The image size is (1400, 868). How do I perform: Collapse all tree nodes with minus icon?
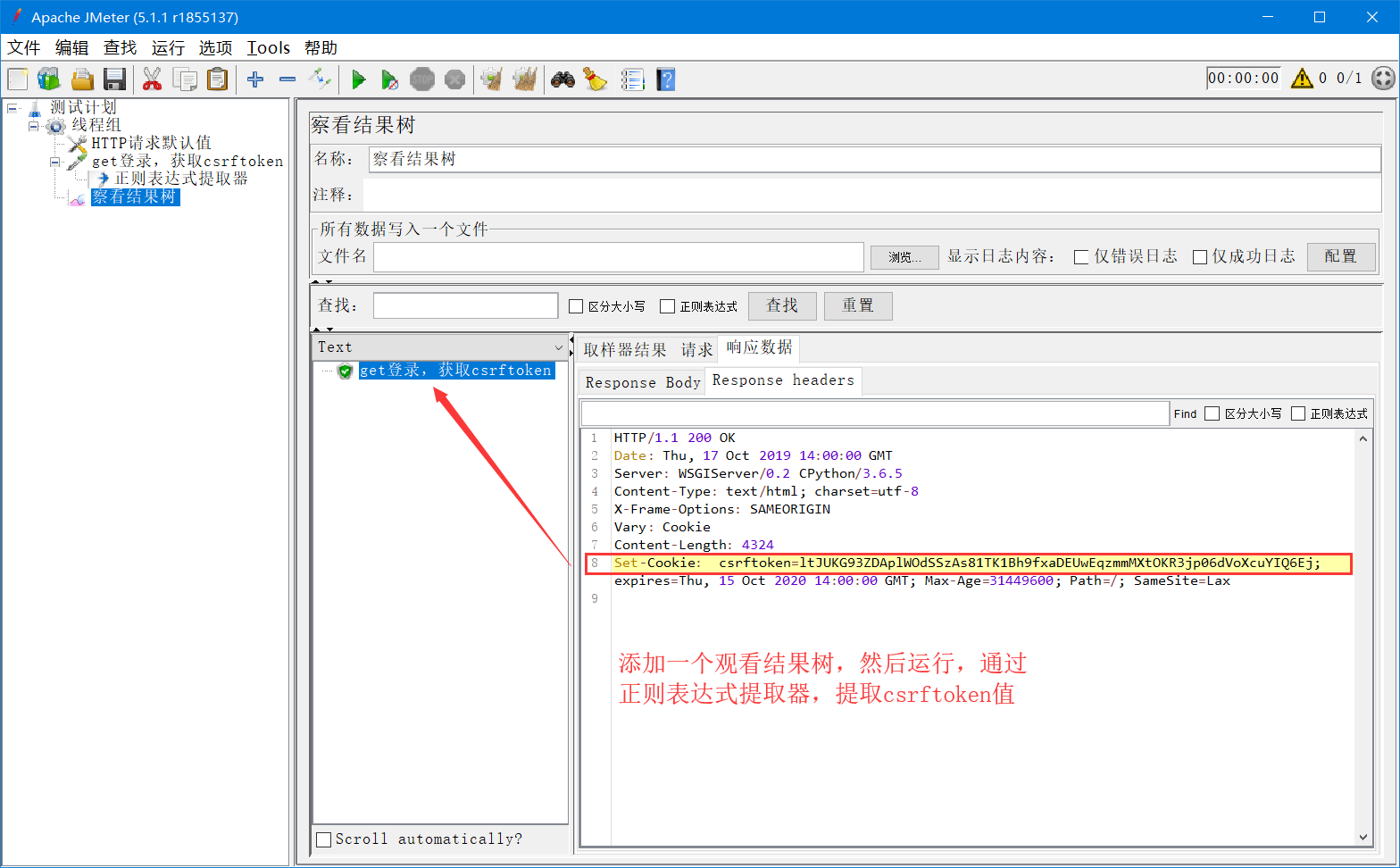click(287, 79)
